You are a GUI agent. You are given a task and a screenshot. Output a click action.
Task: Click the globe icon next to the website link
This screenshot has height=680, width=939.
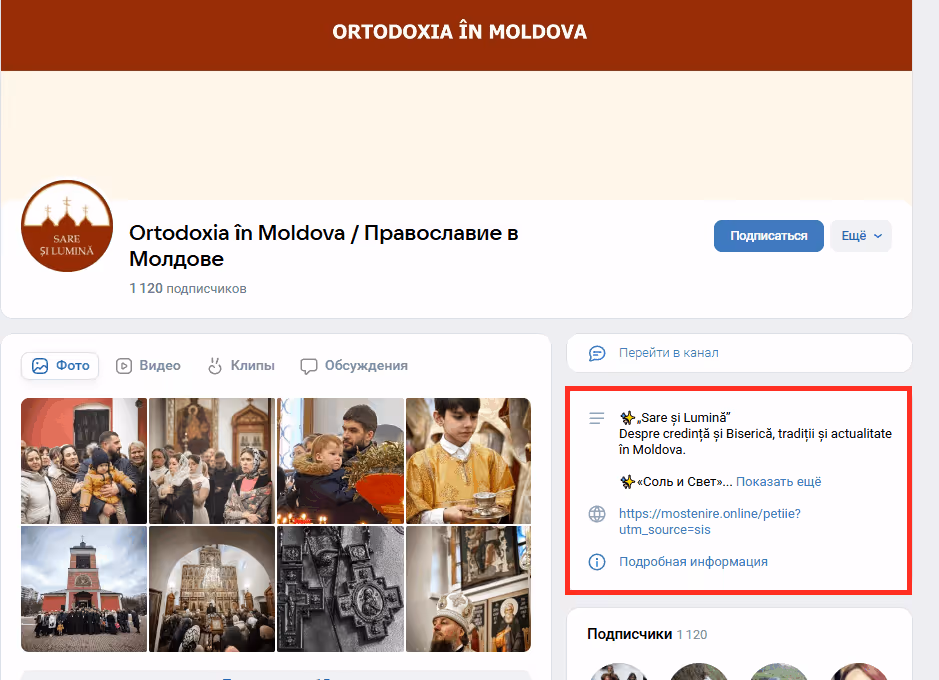597,514
